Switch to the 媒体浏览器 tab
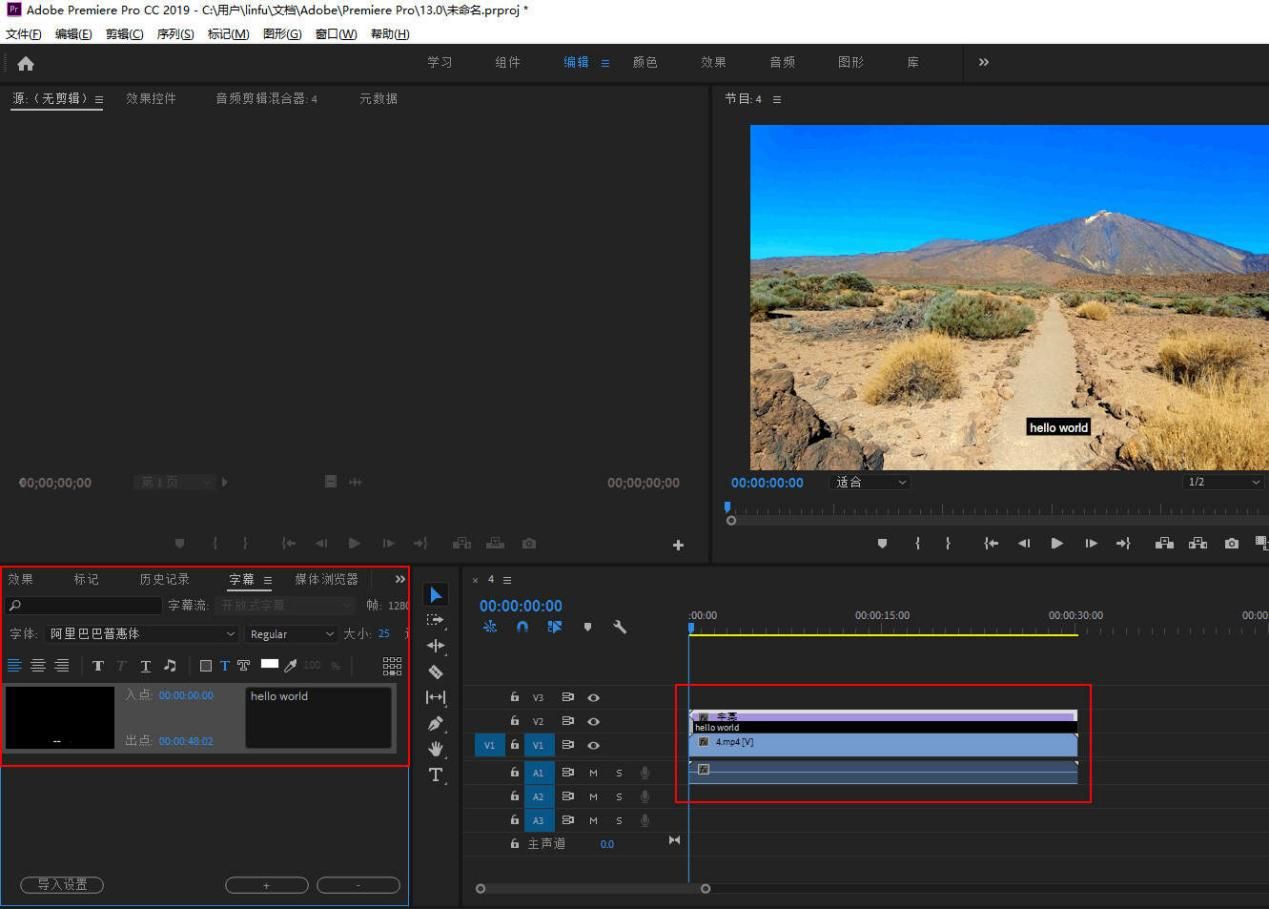Image resolution: width=1269 pixels, height=909 pixels. (326, 579)
